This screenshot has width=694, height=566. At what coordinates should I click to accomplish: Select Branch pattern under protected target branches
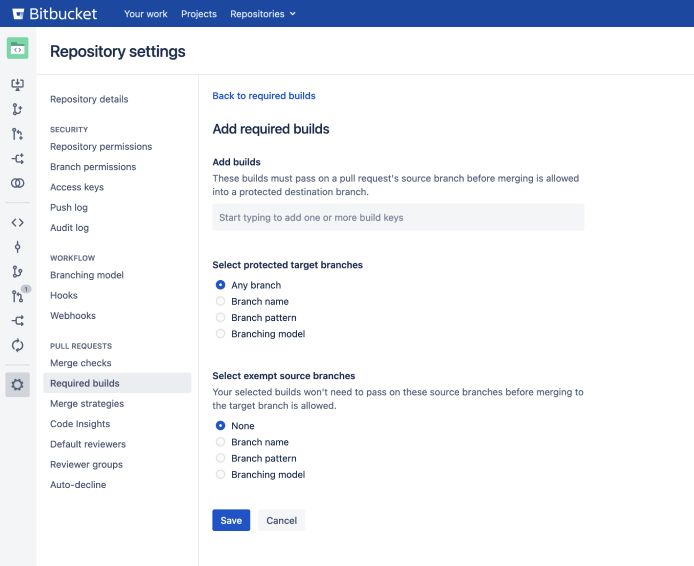[x=221, y=318]
